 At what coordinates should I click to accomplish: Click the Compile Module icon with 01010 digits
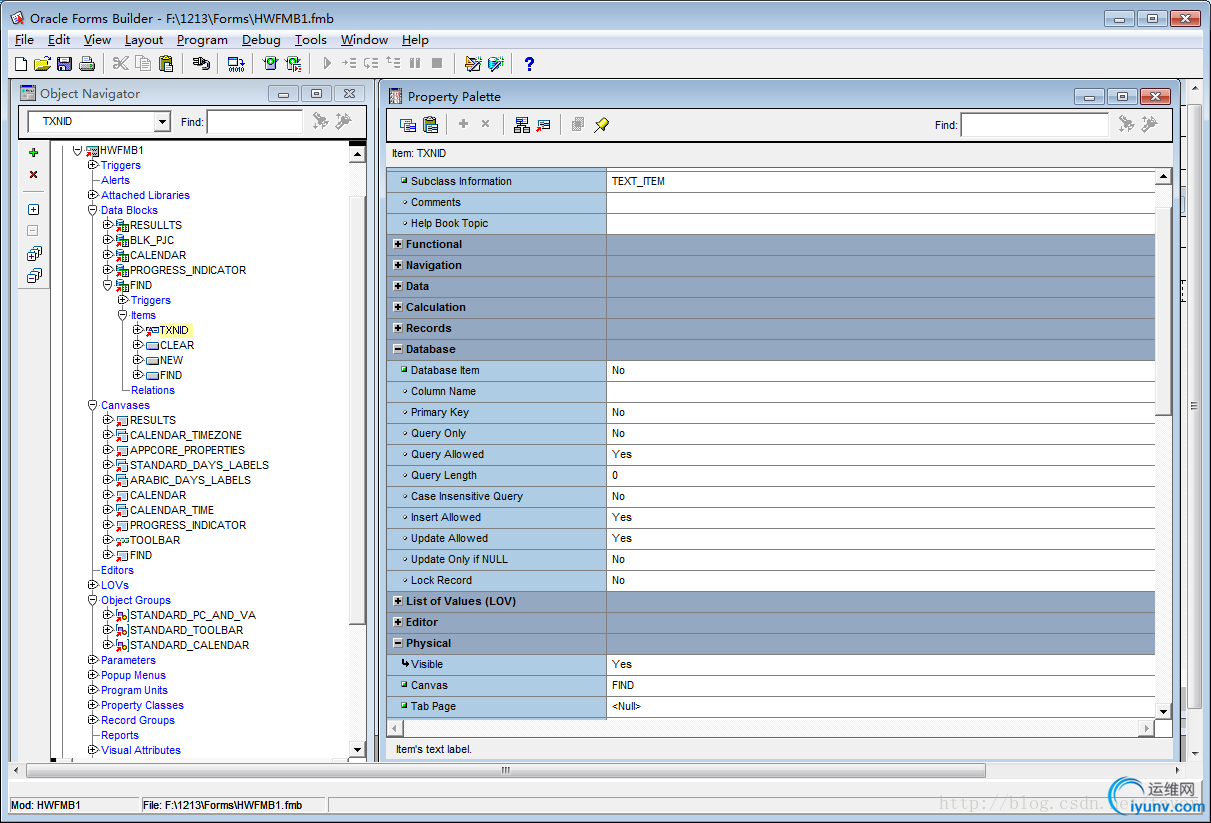pyautogui.click(x=236, y=64)
